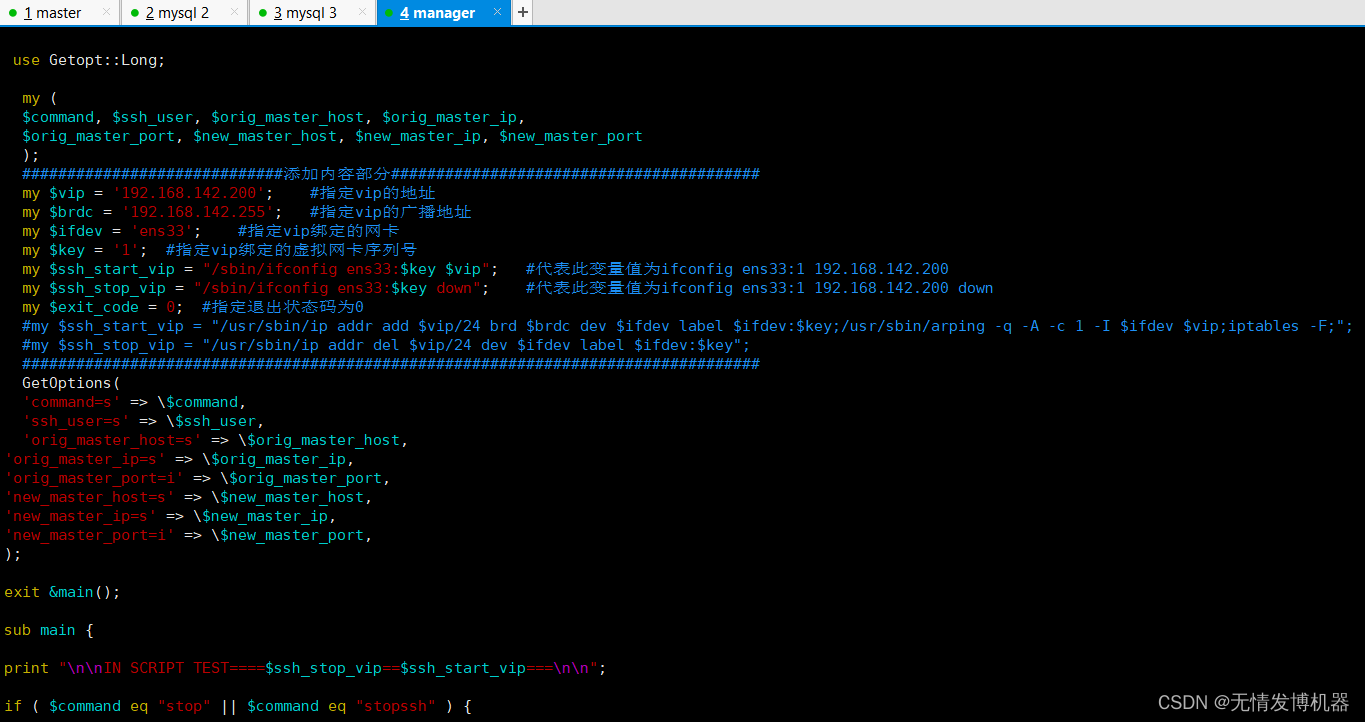Click the '#指定vip的广播地址' comment
Viewport: 1365px width, 722px height.
(x=390, y=212)
